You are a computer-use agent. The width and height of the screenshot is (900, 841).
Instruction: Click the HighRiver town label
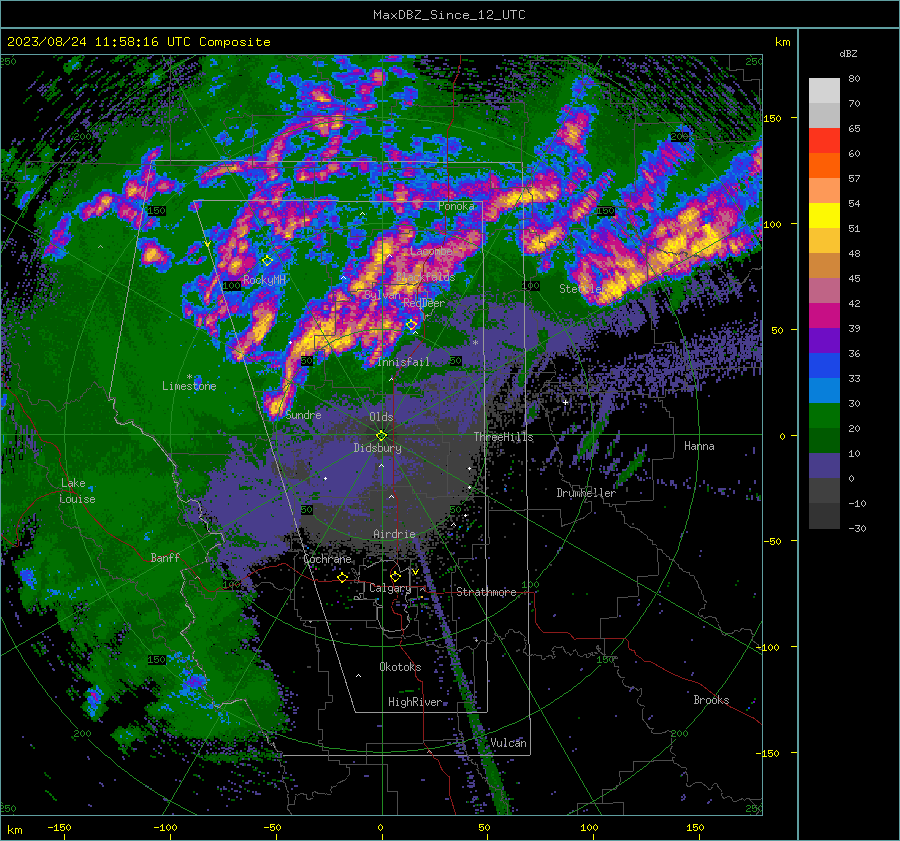415,702
